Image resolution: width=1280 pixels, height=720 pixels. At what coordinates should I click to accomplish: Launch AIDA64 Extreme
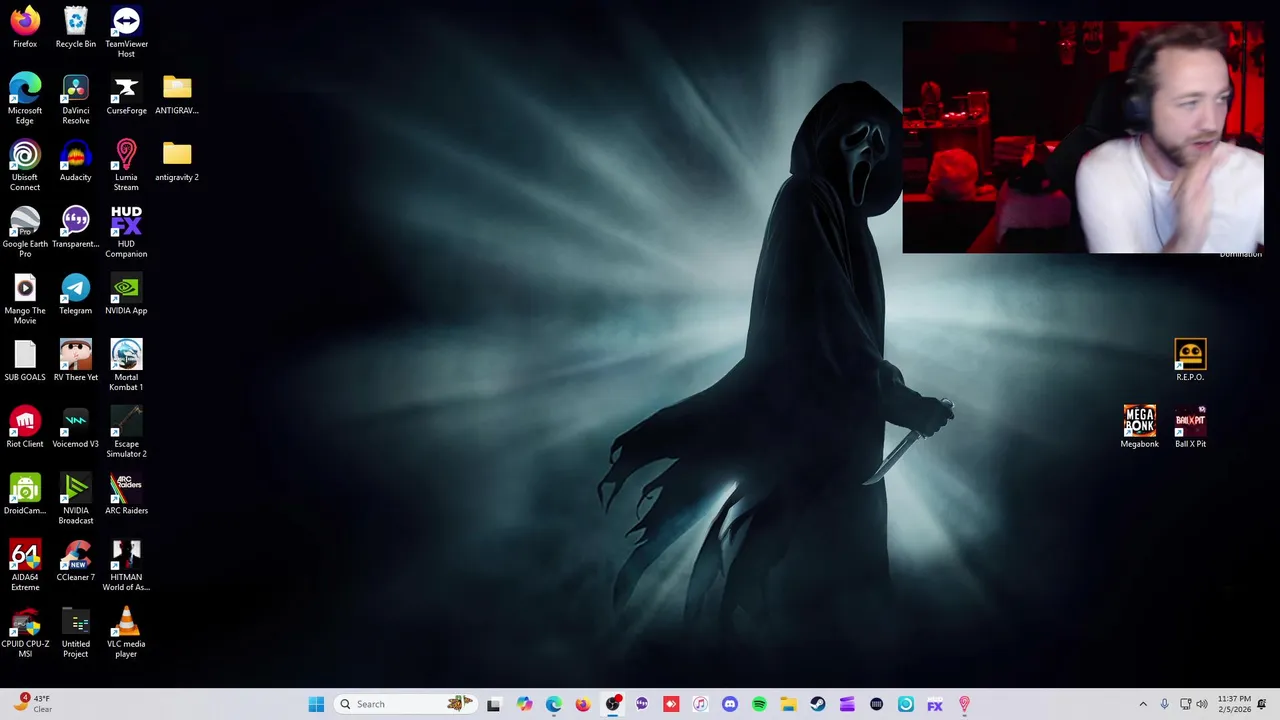25,565
